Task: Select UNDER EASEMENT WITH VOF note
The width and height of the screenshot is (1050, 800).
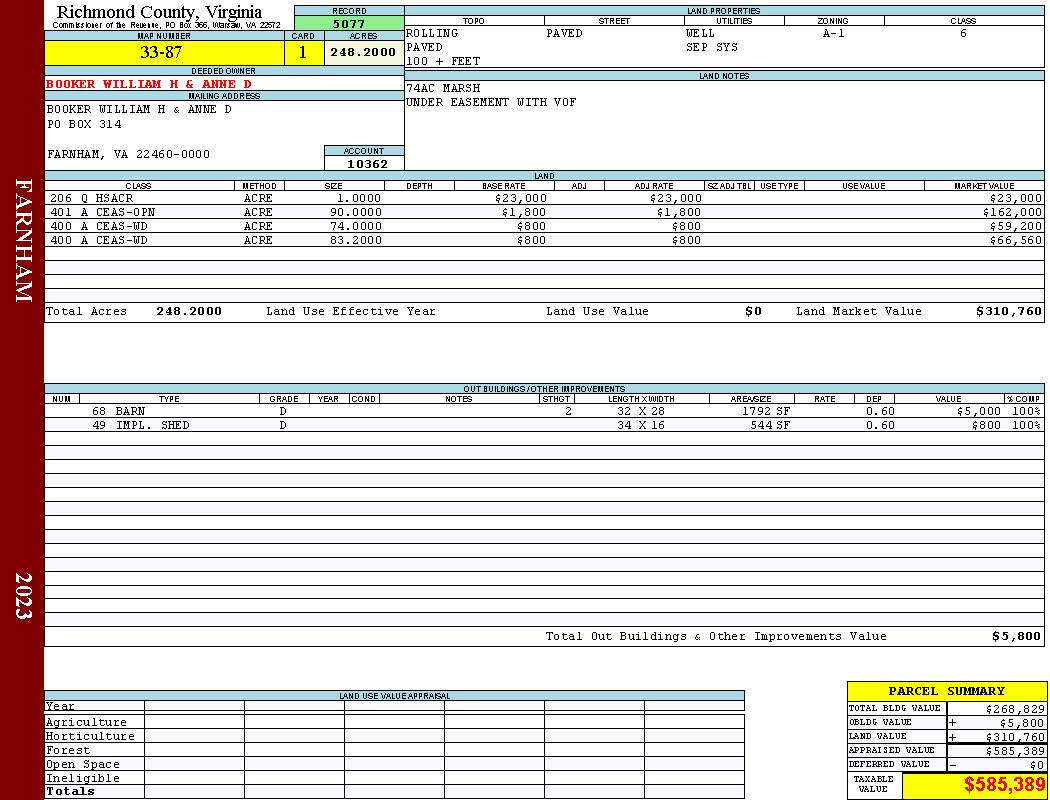Action: pyautogui.click(x=491, y=102)
